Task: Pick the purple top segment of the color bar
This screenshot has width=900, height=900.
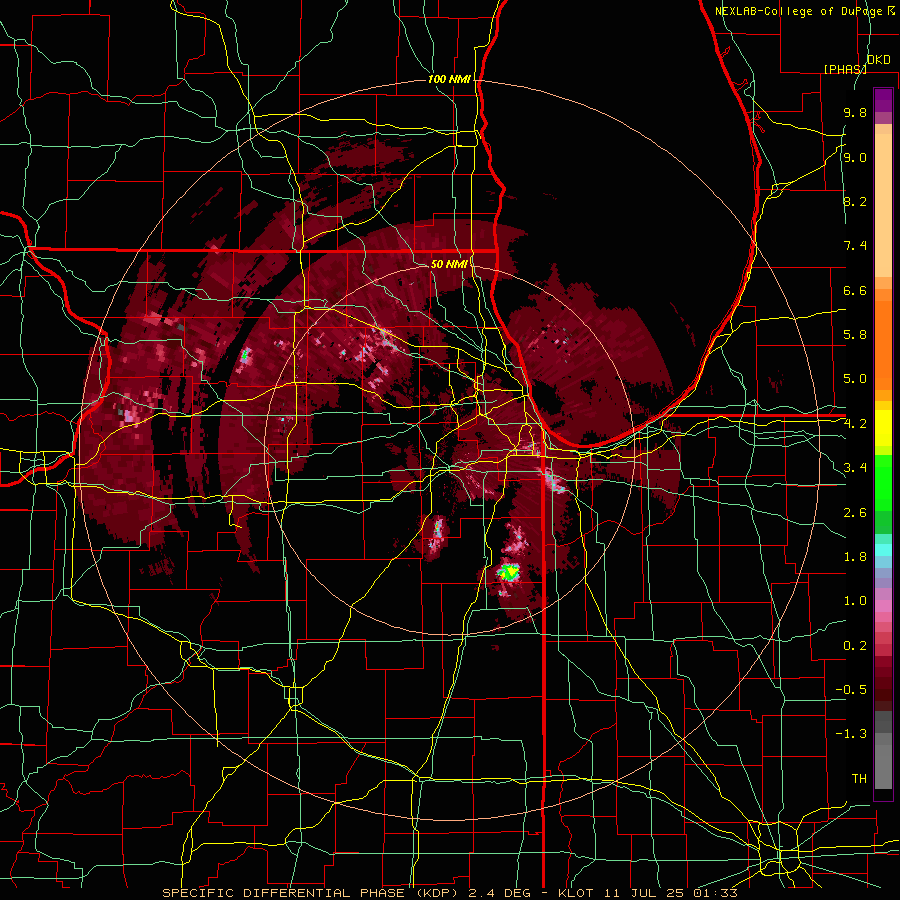Action: (x=883, y=100)
